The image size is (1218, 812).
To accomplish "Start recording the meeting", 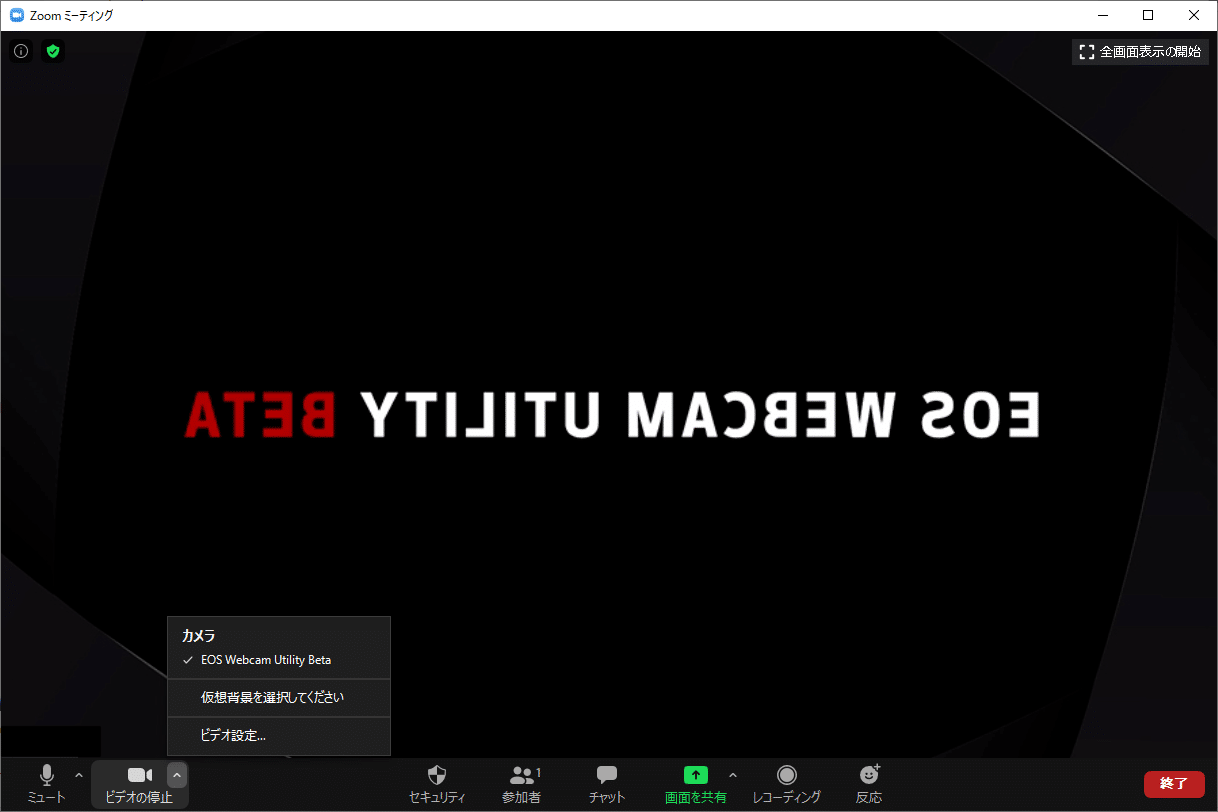I will pyautogui.click(x=787, y=784).
